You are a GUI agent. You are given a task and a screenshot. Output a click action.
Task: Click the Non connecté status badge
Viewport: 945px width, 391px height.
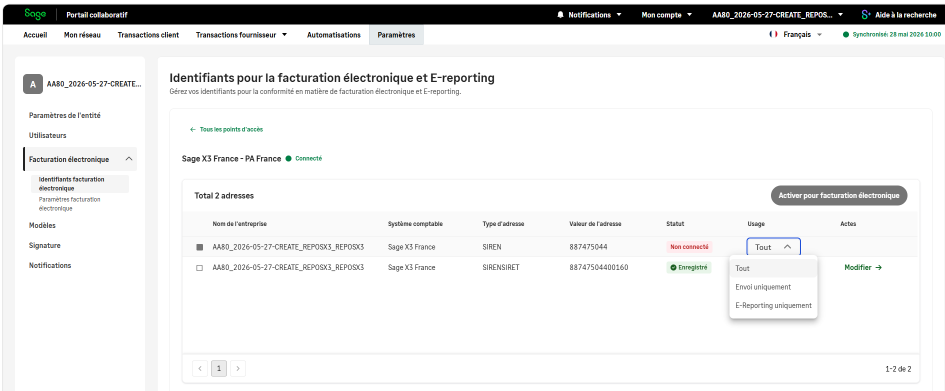pos(689,247)
